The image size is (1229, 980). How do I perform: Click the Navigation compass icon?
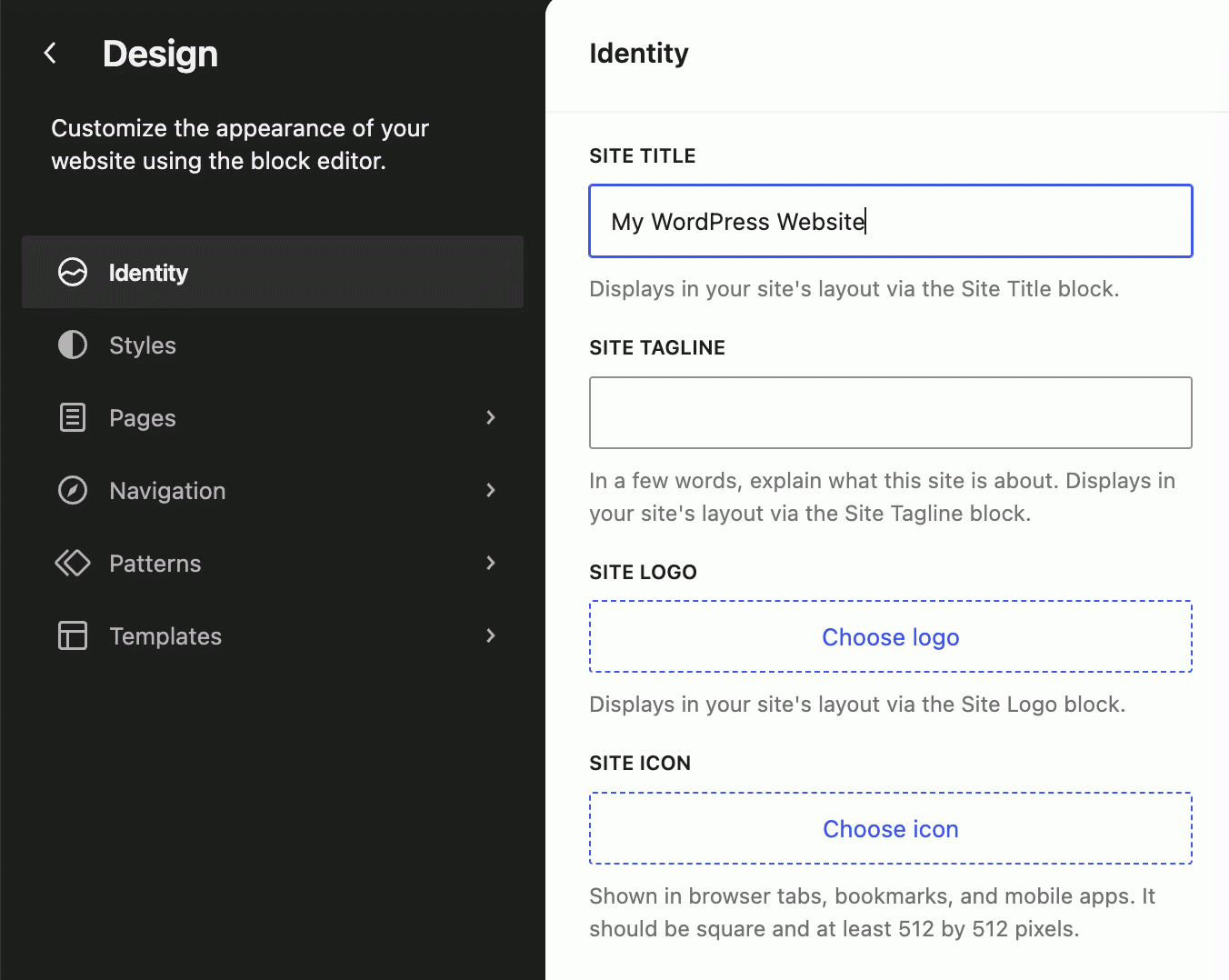73,490
